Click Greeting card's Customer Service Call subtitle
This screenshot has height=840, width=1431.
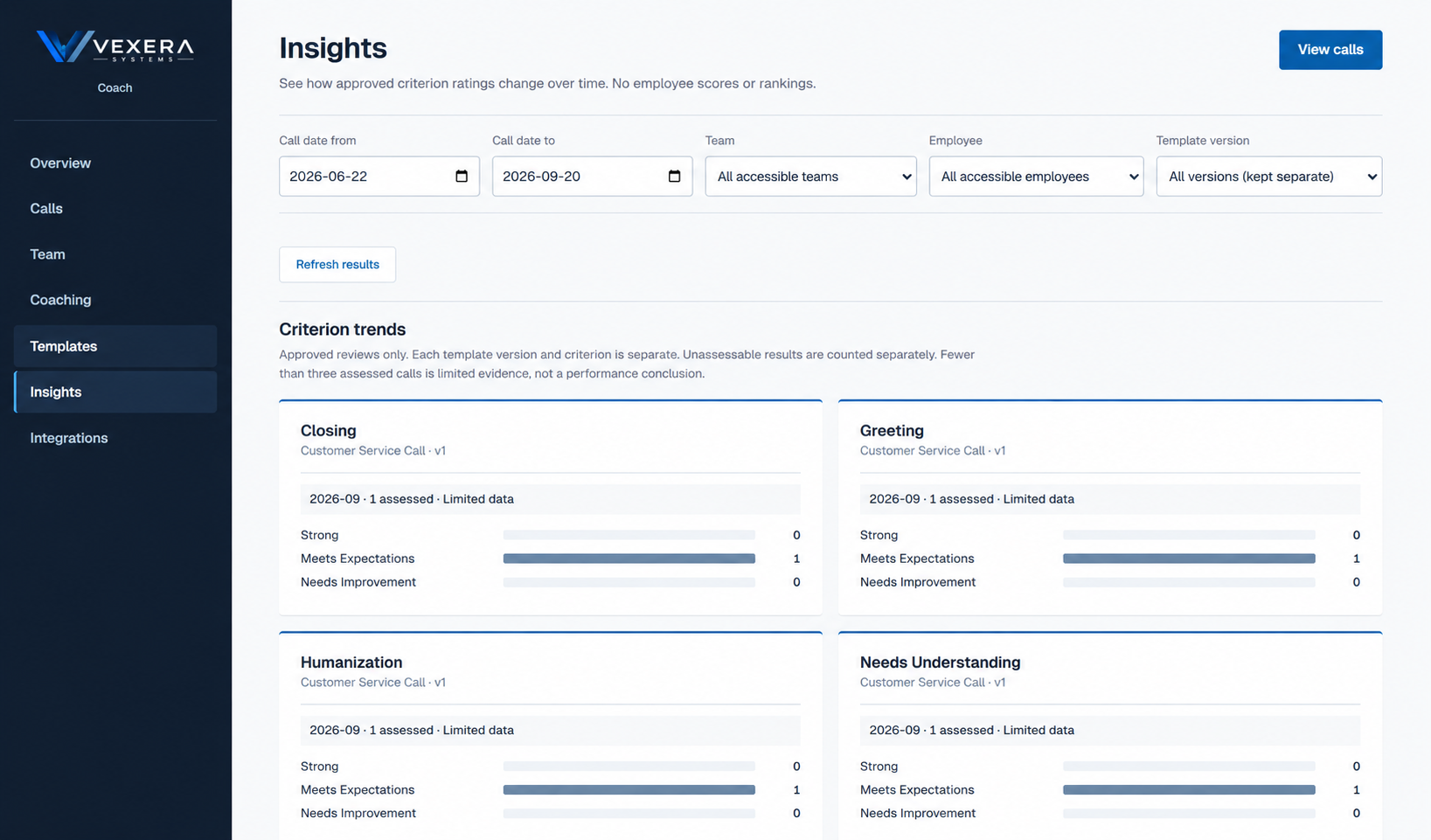point(933,451)
